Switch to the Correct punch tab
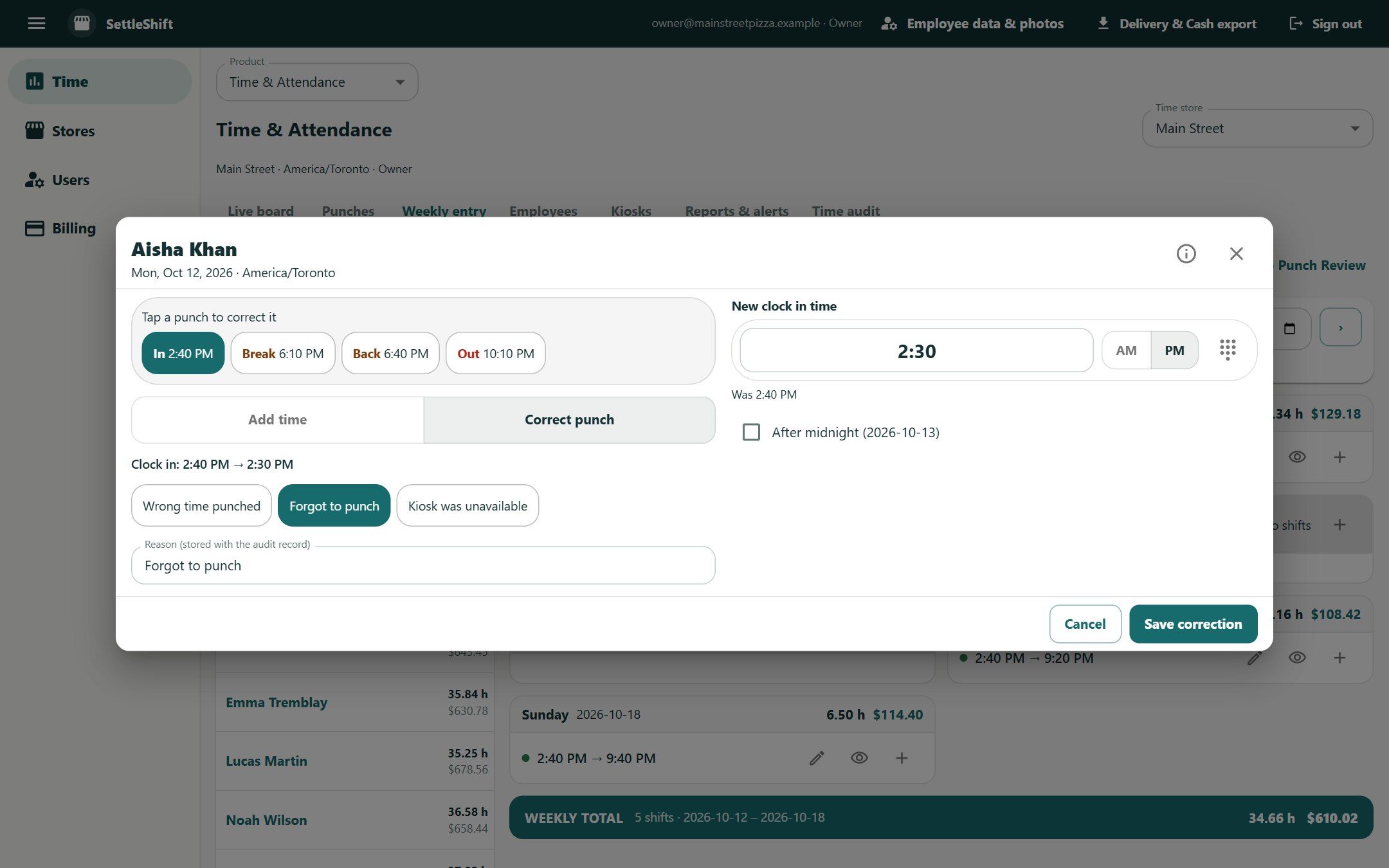Viewport: 1389px width, 868px height. pyautogui.click(x=569, y=420)
